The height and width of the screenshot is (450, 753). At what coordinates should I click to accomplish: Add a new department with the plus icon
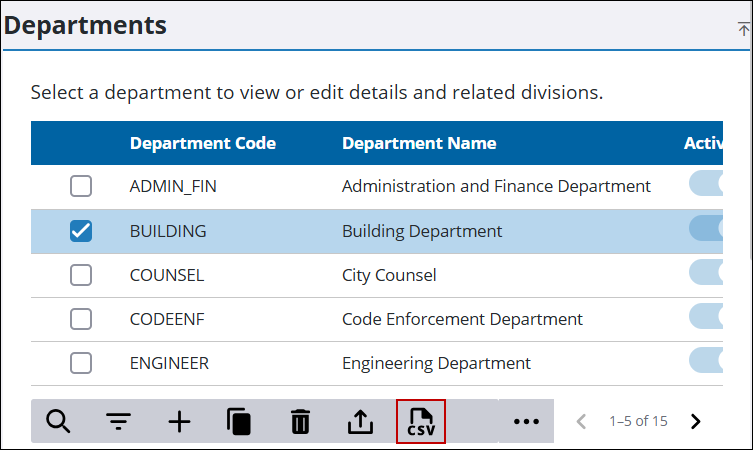[x=179, y=422]
